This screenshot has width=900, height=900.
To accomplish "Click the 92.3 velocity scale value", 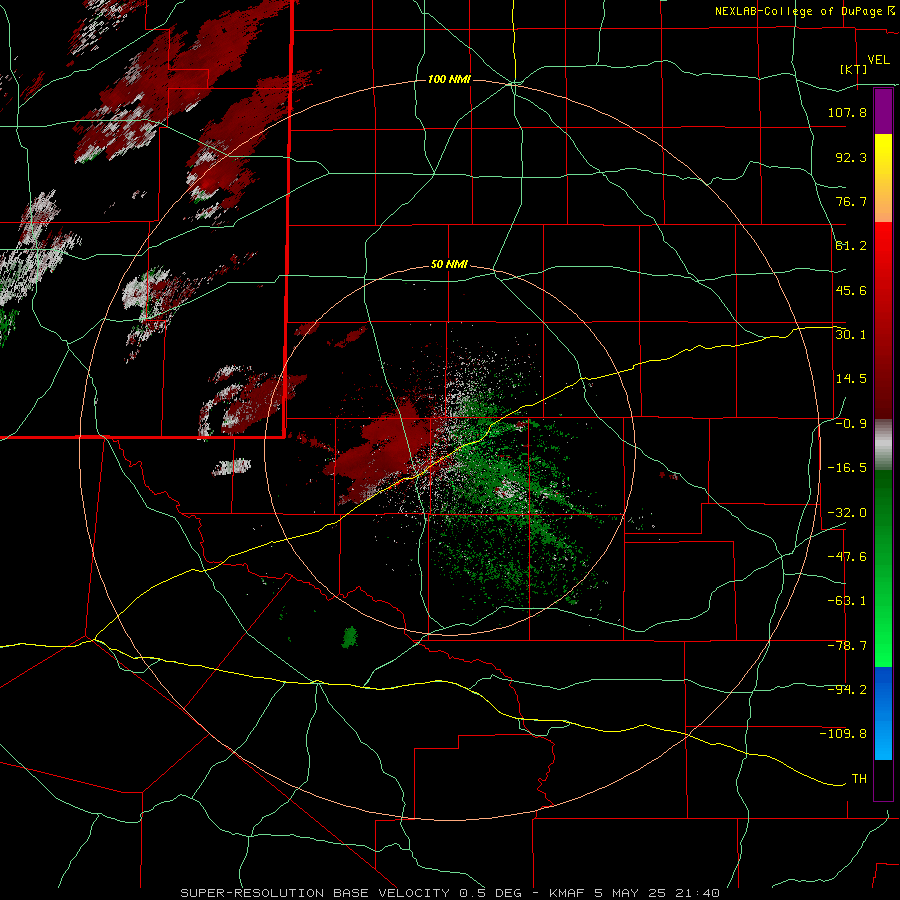I will [851, 157].
